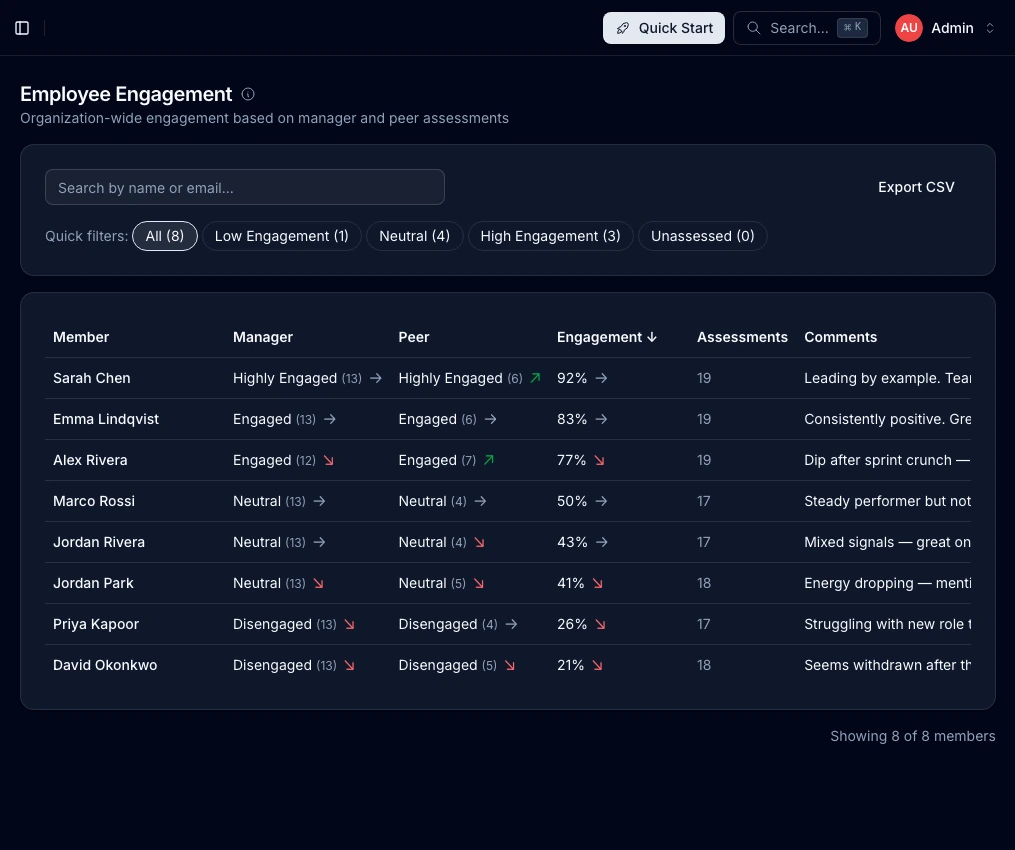
Task: Click Jordan Rivera's peer downward trend arrow
Action: click(x=479, y=542)
